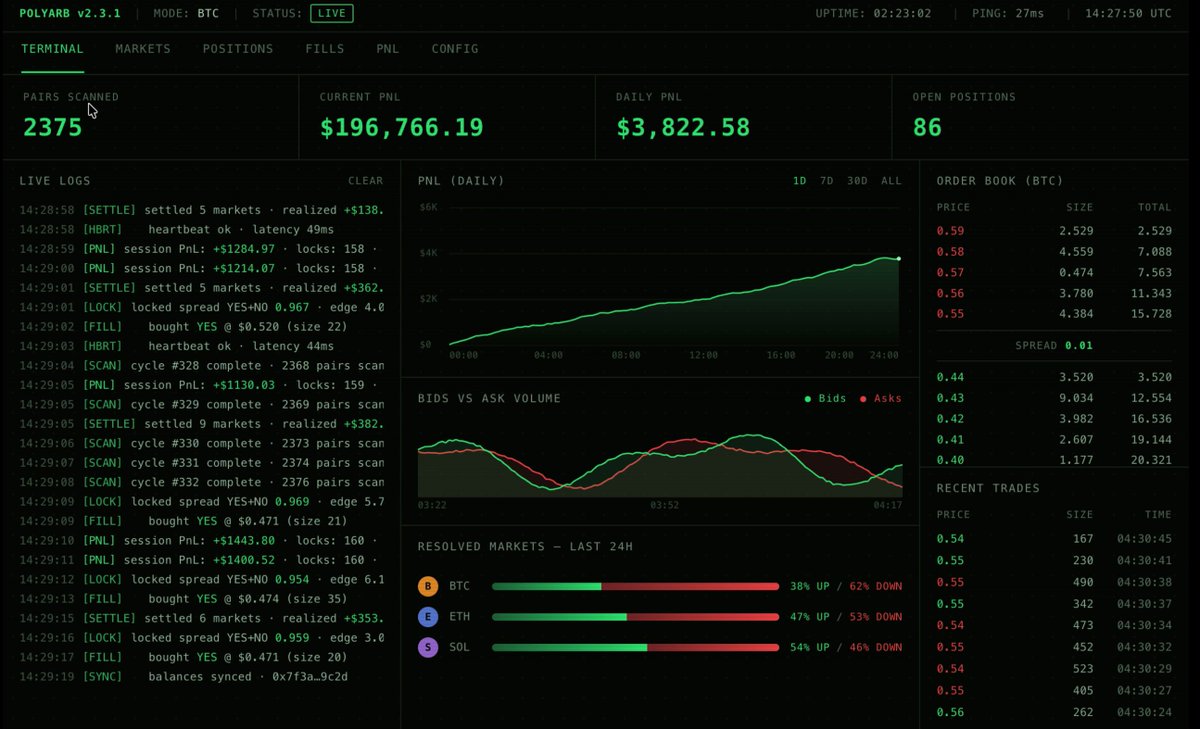
Task: Click the recent trade at 04:30:45
Action: pos(1054,539)
